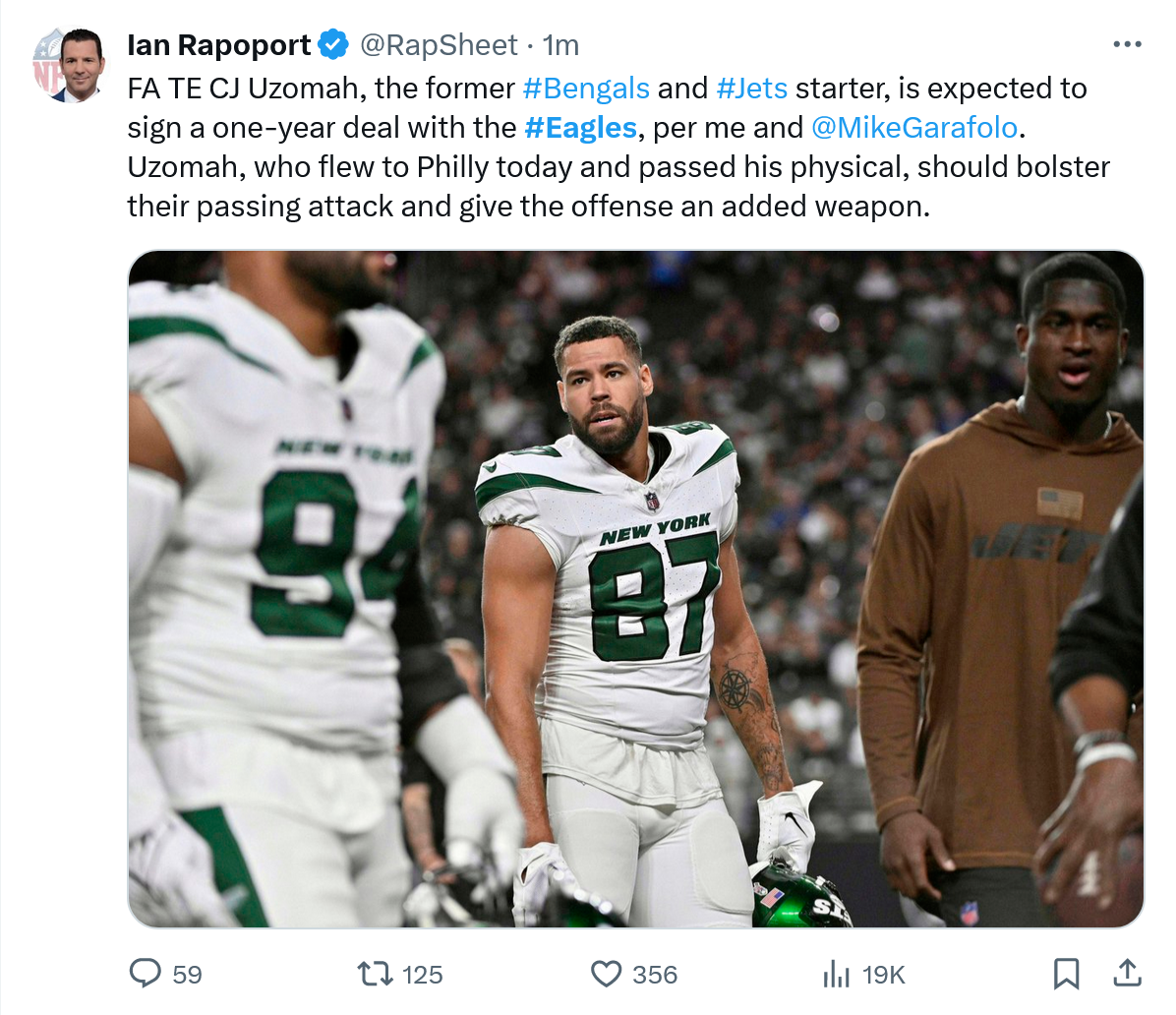The width and height of the screenshot is (1176, 1015).
Task: Open the @RapSheet handle link
Action: tap(438, 45)
